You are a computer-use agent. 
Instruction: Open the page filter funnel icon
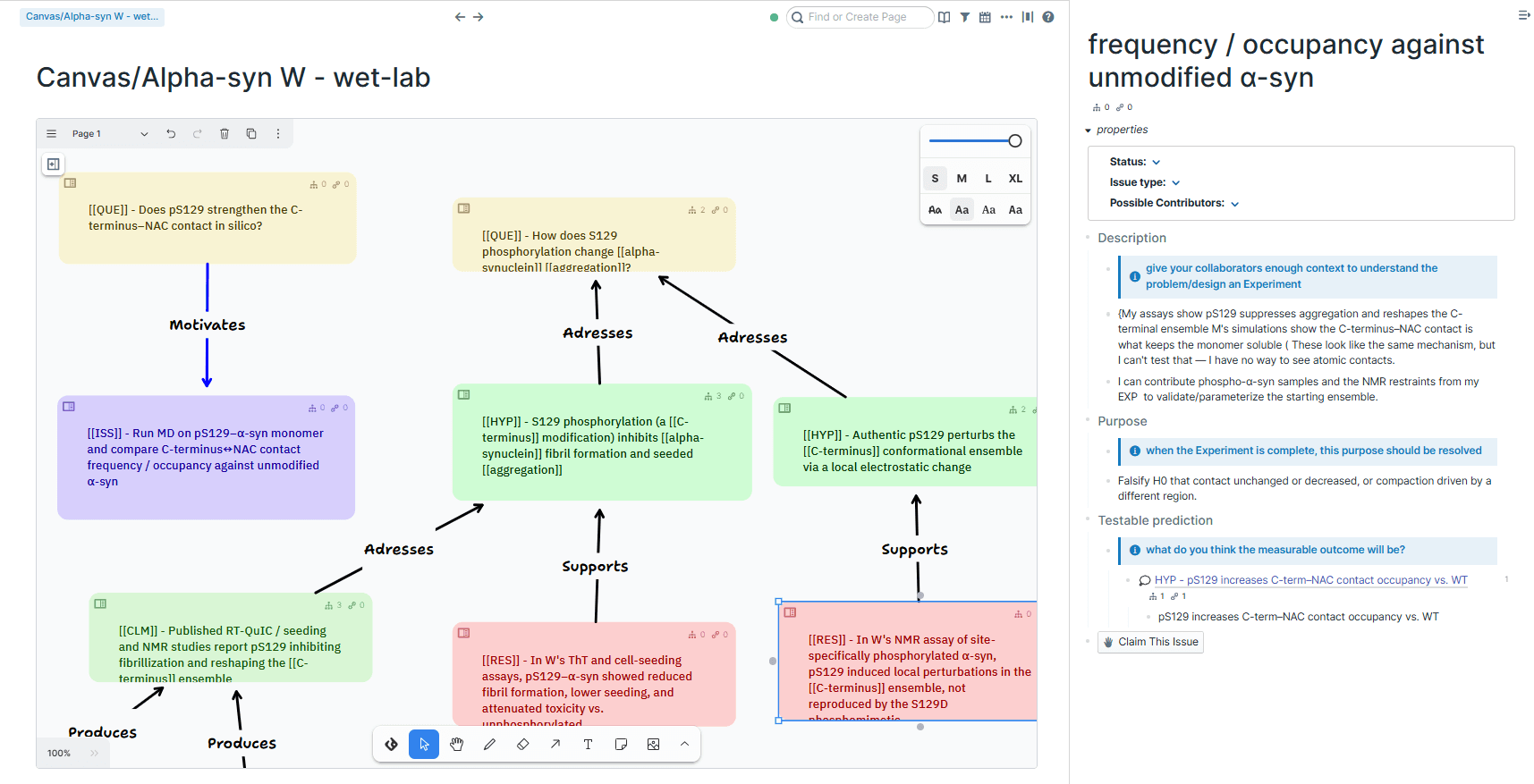pos(965,17)
